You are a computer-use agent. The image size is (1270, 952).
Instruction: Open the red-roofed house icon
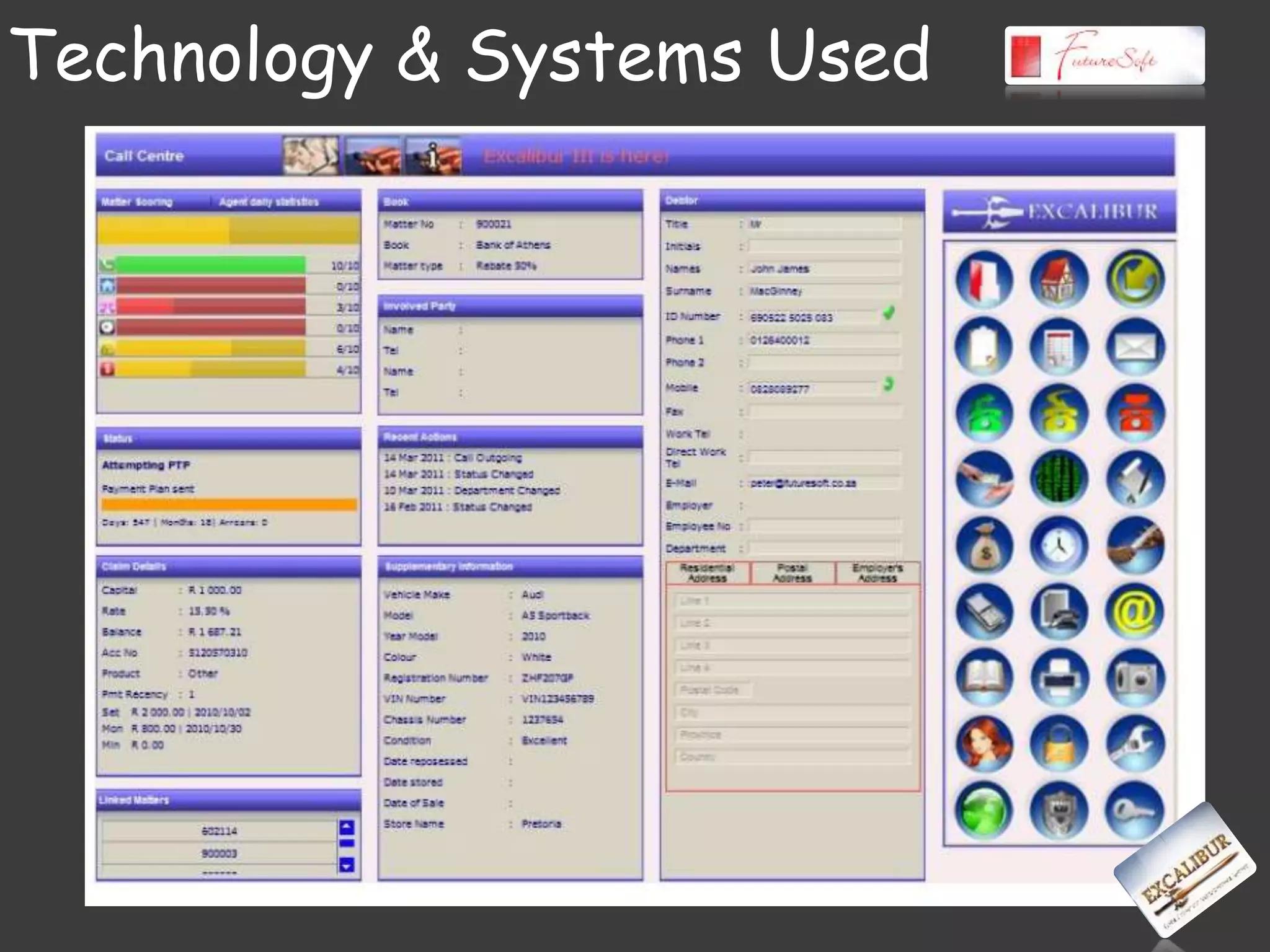pos(1059,280)
